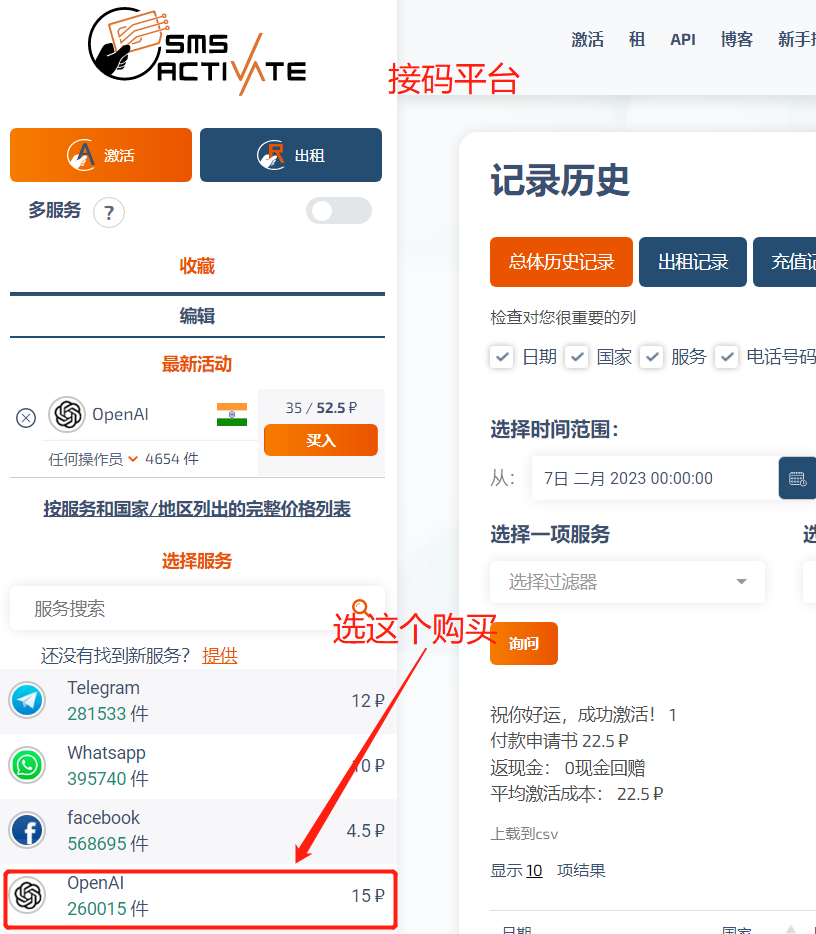Select the facebook 4.5 ₽ service row

(198, 831)
